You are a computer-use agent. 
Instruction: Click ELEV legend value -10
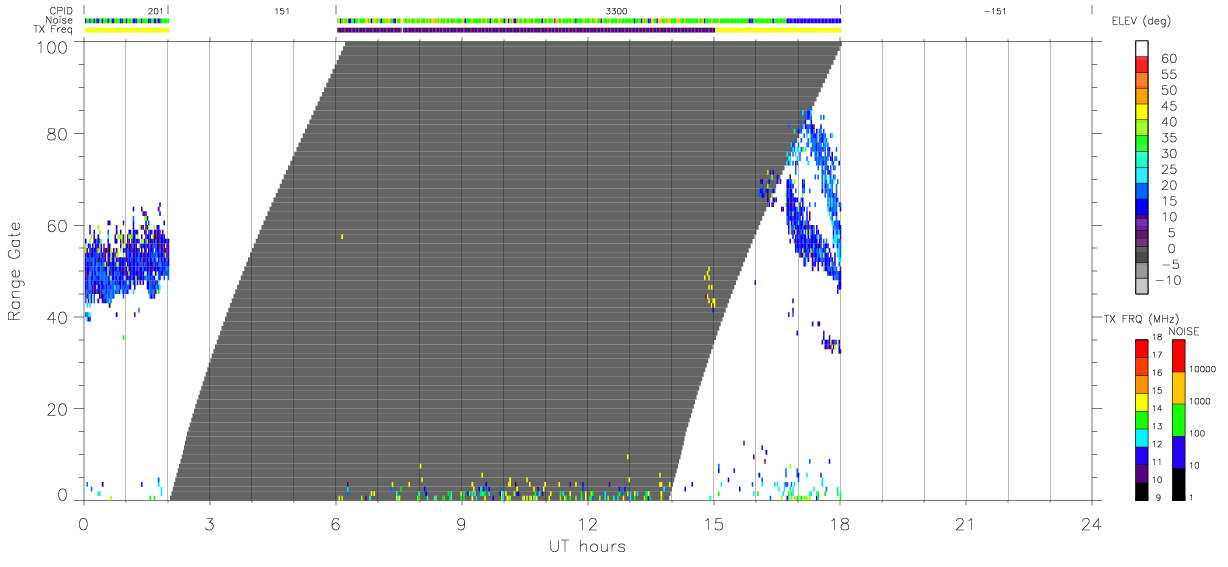click(x=1168, y=281)
